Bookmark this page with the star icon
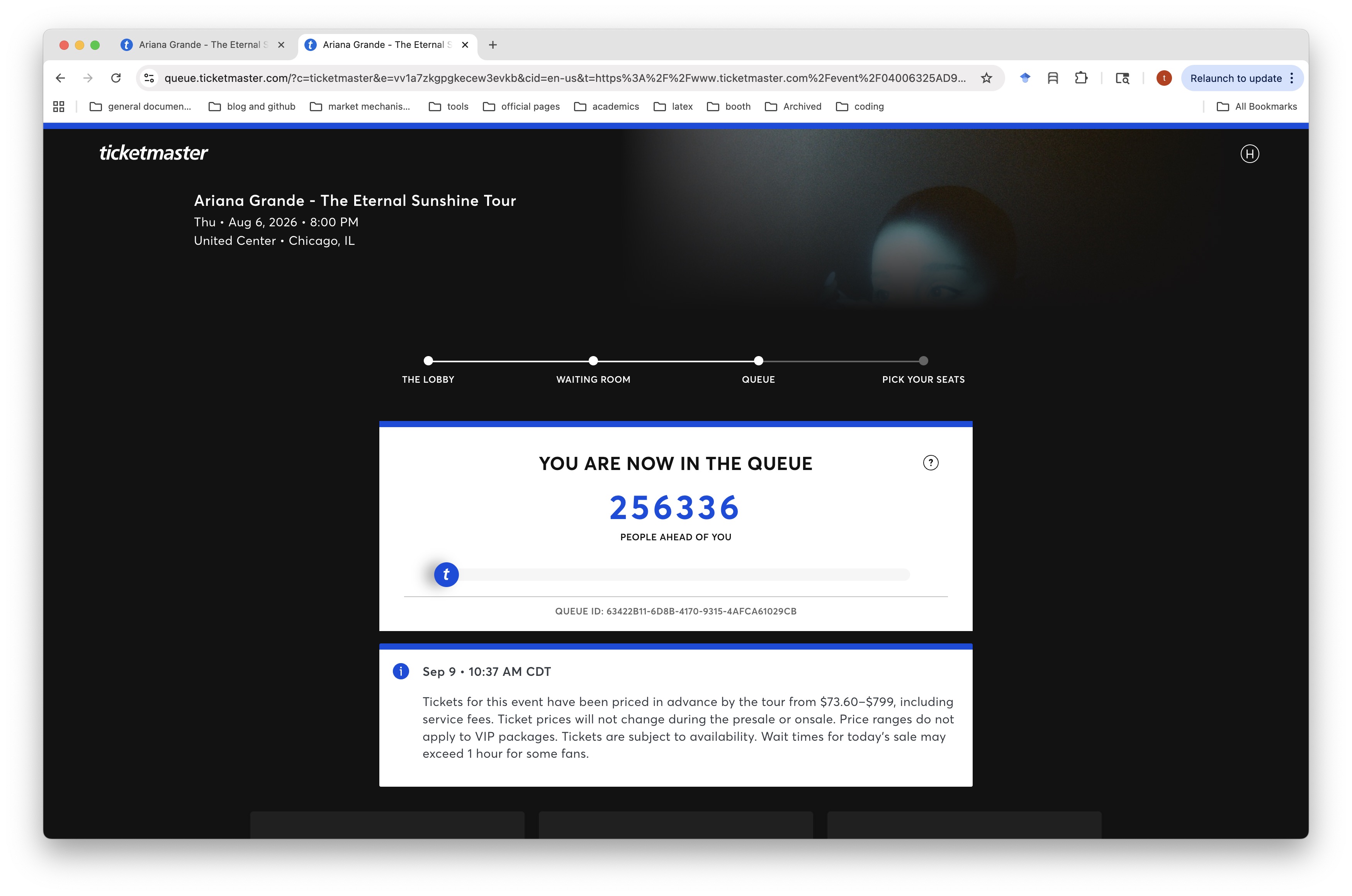 986,78
